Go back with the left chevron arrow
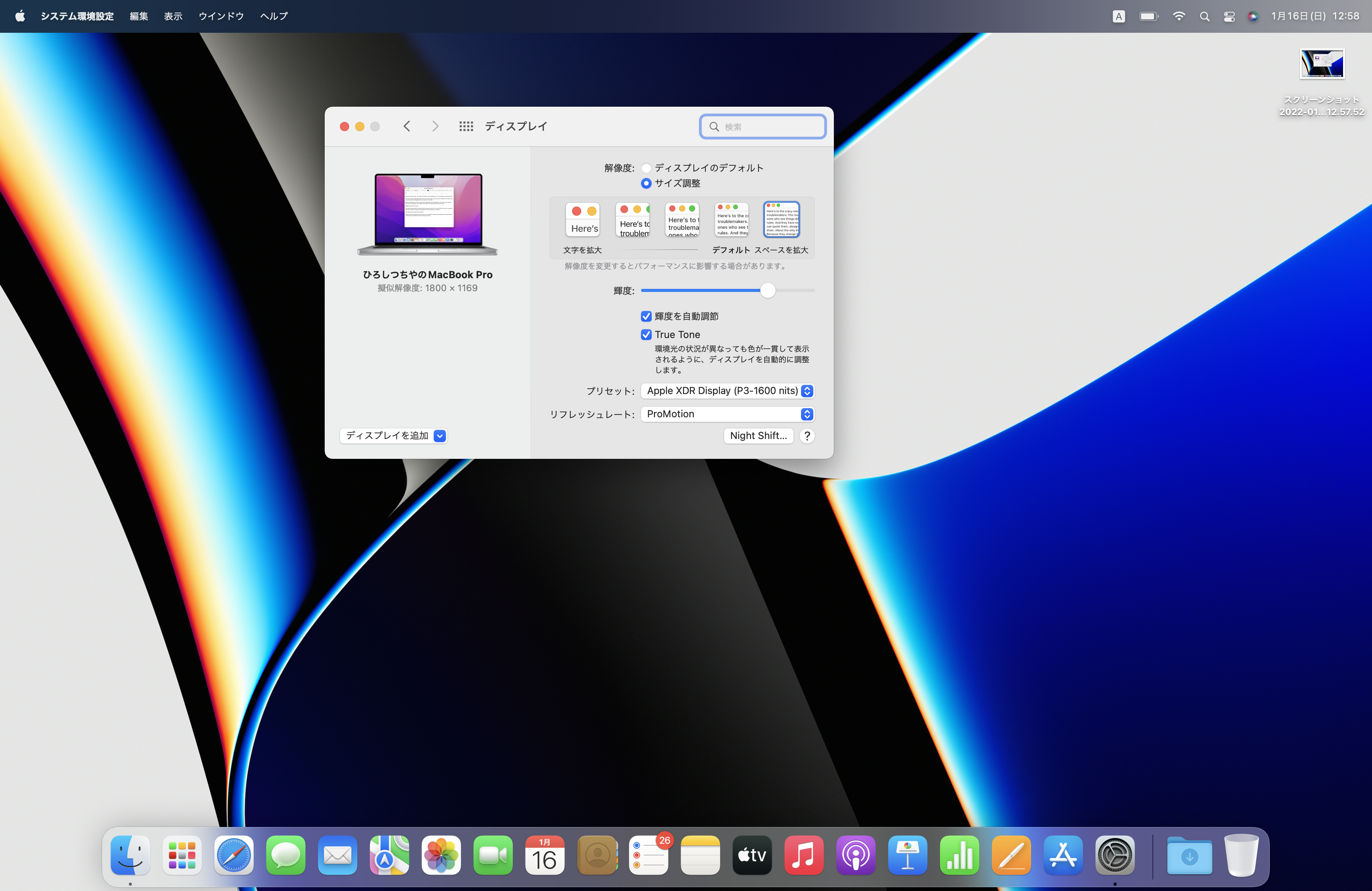The image size is (1372, 891). 407,126
